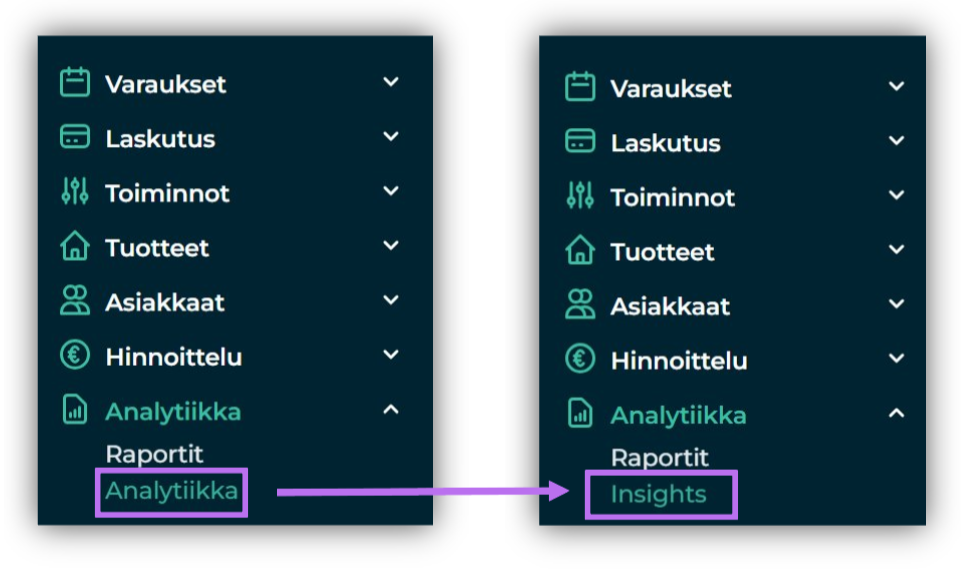Open Raportit link in right menu
Image resolution: width=973 pixels, height=574 pixels.
click(x=660, y=458)
